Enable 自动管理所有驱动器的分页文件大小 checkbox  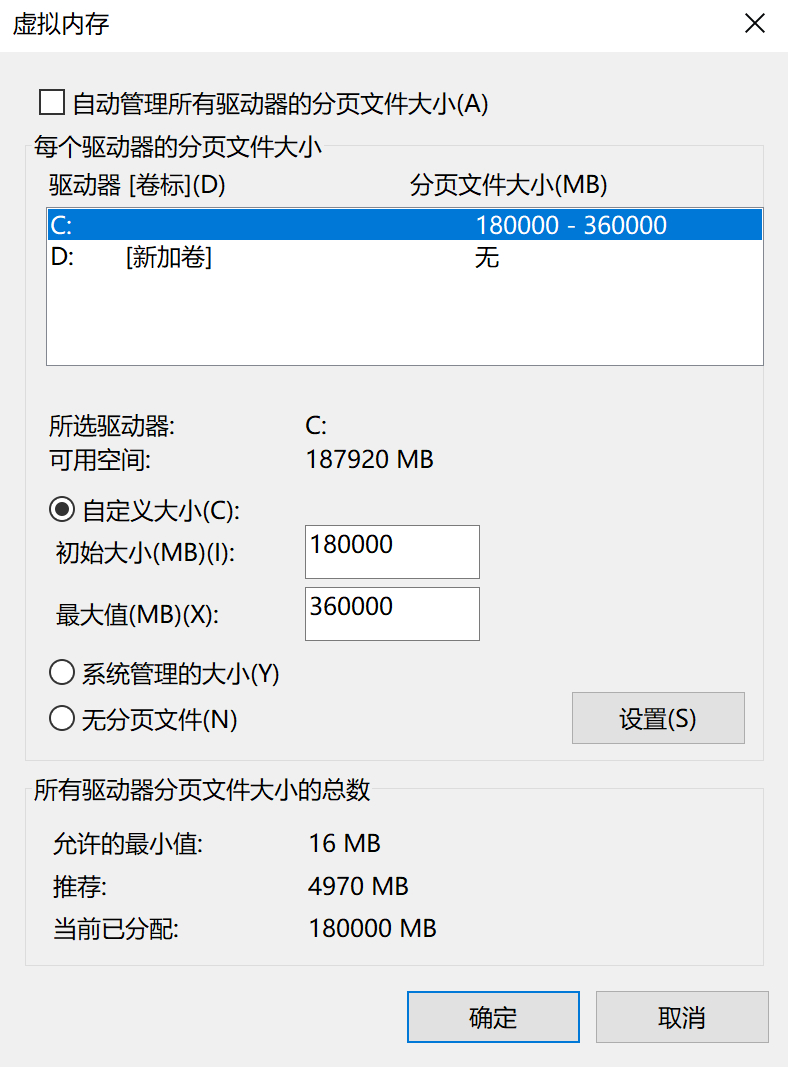click(x=51, y=102)
